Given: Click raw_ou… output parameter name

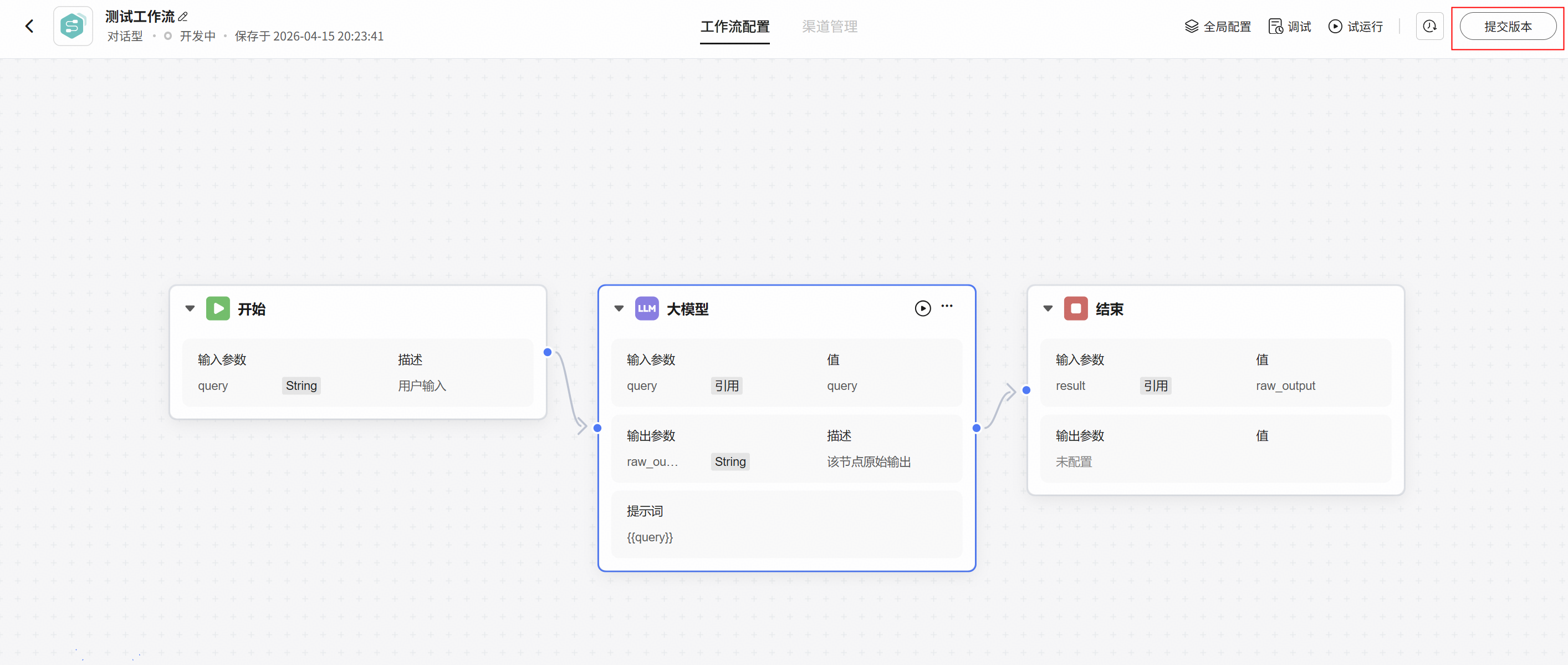Looking at the screenshot, I should click(652, 461).
